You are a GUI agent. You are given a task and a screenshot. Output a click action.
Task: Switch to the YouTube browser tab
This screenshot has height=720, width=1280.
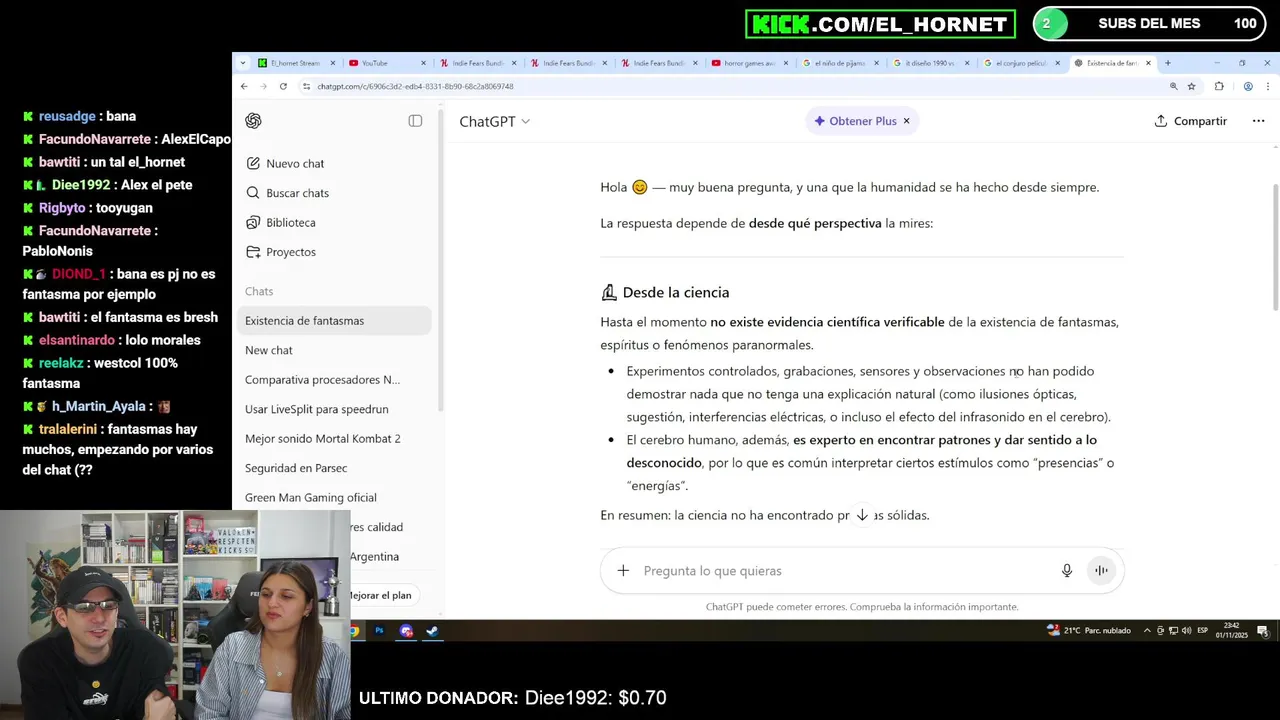point(385,63)
